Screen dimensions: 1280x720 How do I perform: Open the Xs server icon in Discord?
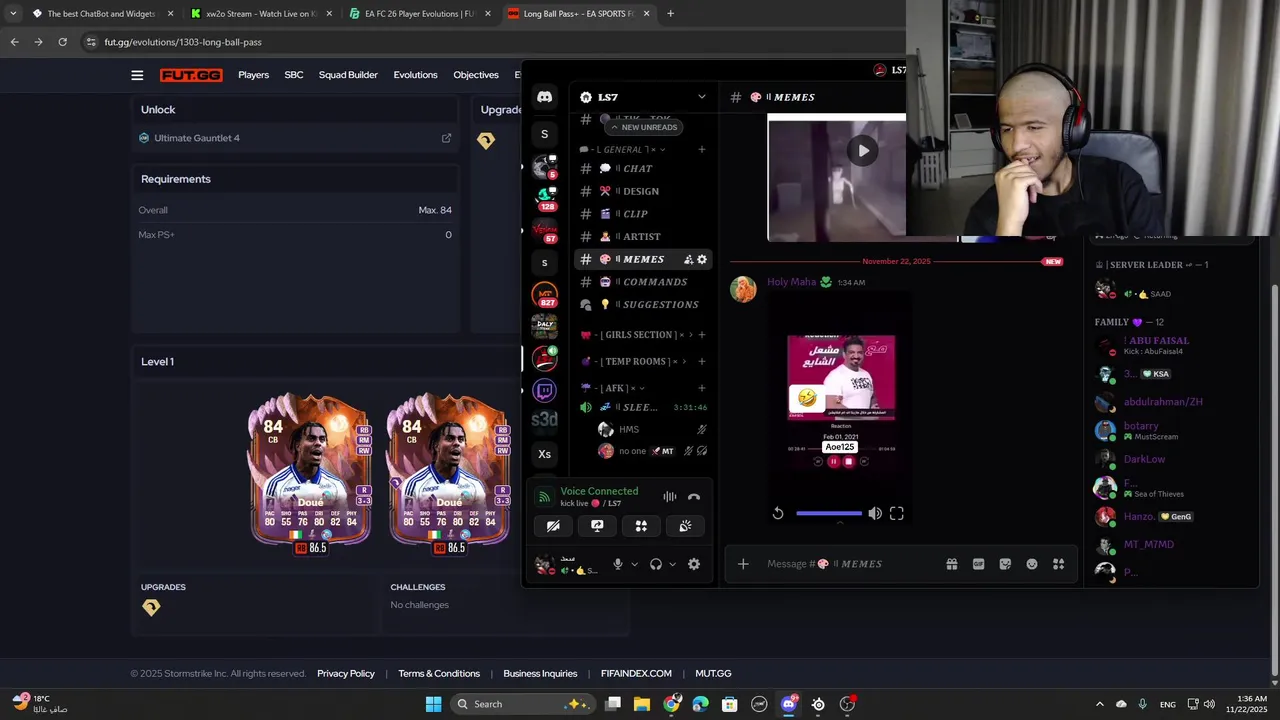click(544, 454)
